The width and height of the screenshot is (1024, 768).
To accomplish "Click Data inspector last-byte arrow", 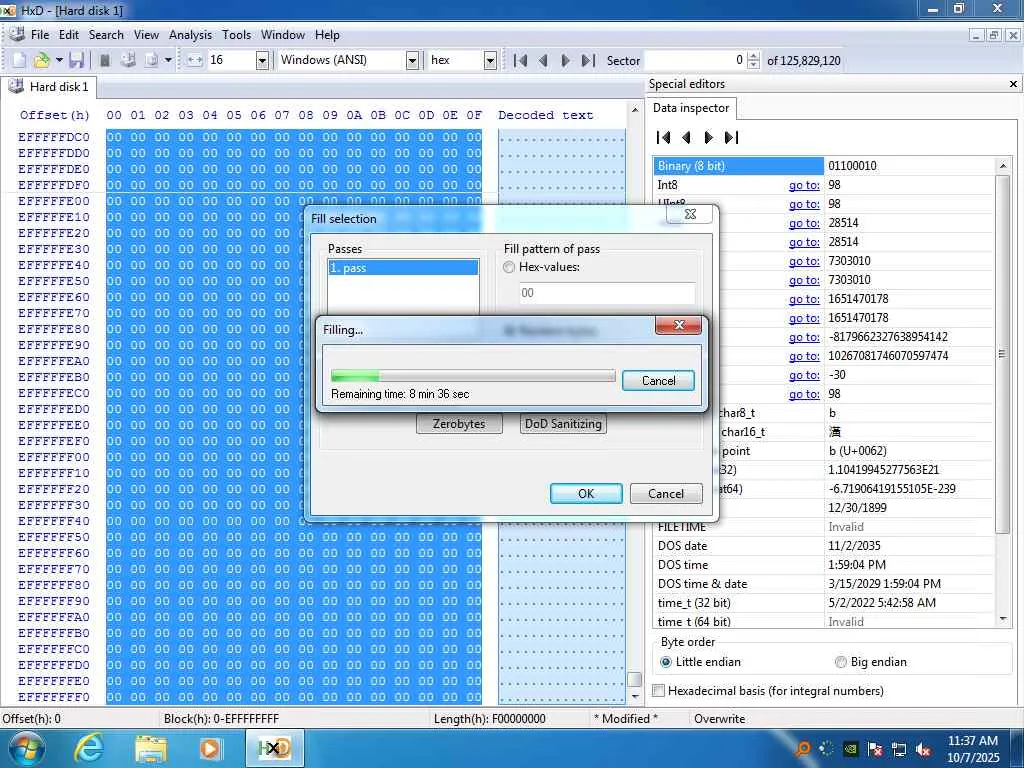I will coord(731,137).
